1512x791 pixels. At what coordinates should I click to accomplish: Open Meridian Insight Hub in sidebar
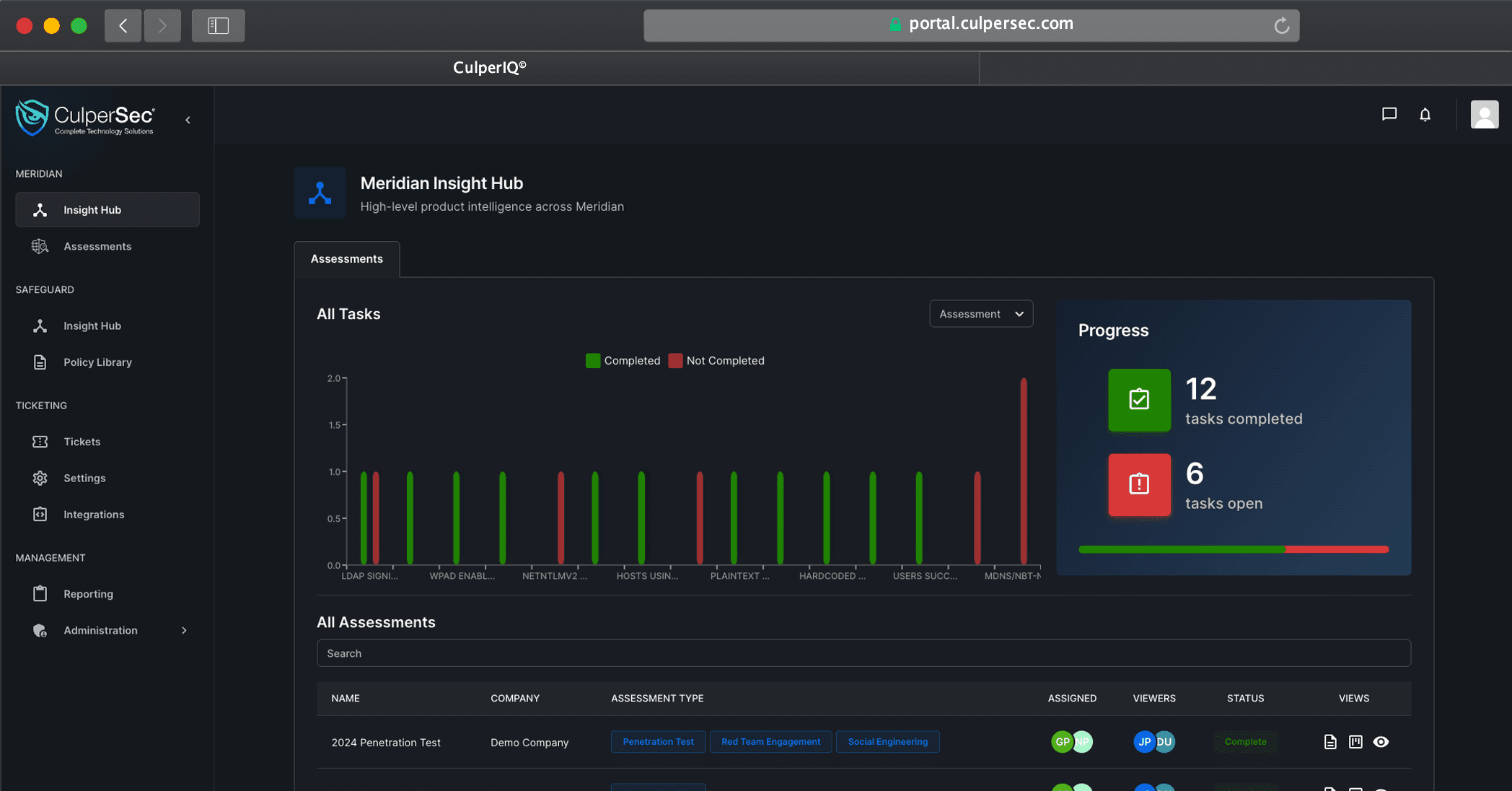tap(107, 209)
